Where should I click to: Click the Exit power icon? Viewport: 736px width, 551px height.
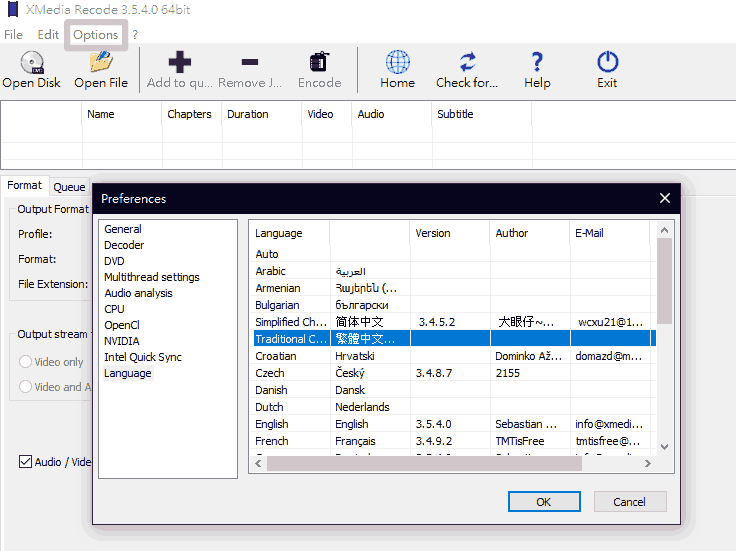(607, 61)
